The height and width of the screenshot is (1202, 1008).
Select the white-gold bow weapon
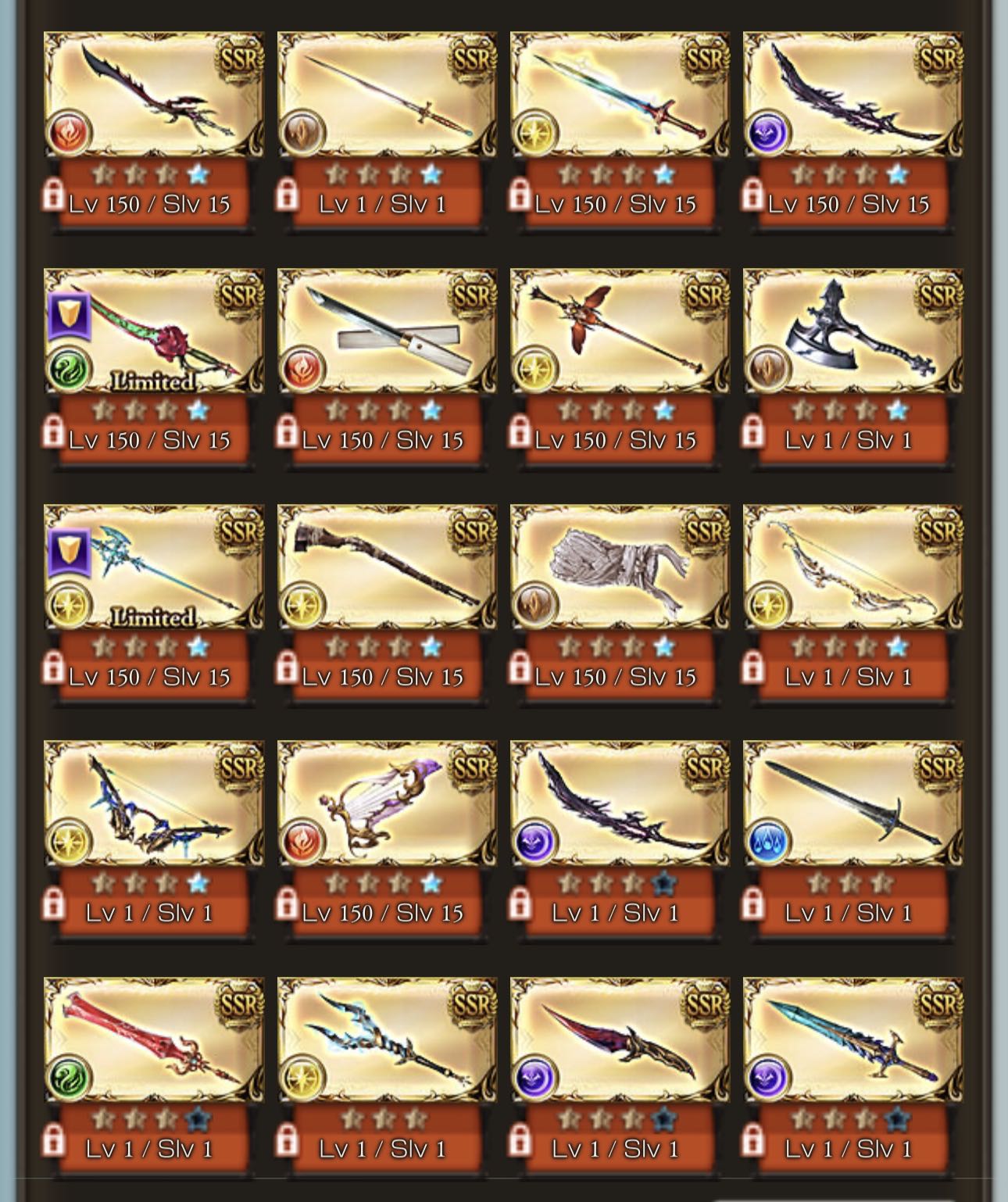(x=853, y=567)
